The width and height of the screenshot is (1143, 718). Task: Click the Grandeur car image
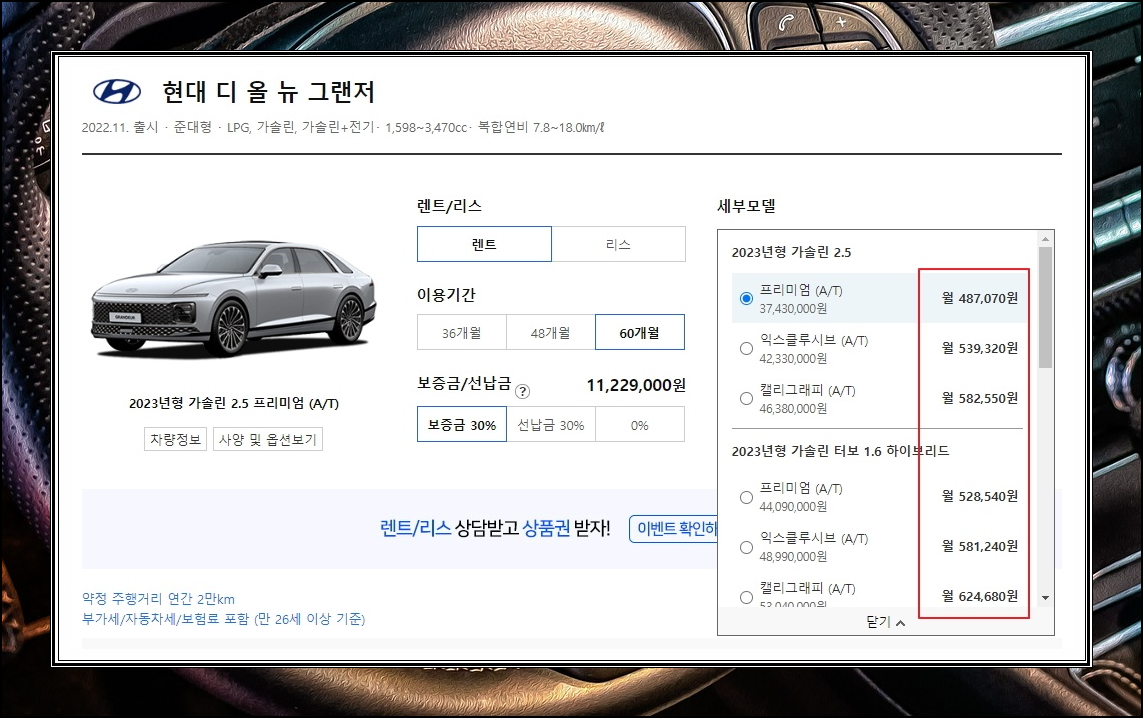[x=233, y=299]
